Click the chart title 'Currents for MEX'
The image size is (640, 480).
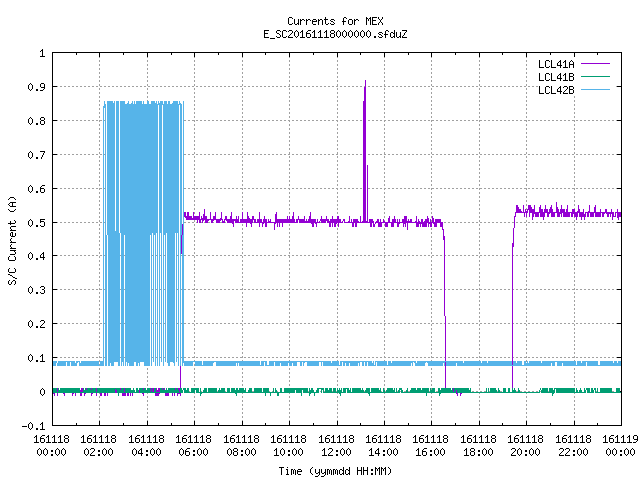click(x=335, y=21)
